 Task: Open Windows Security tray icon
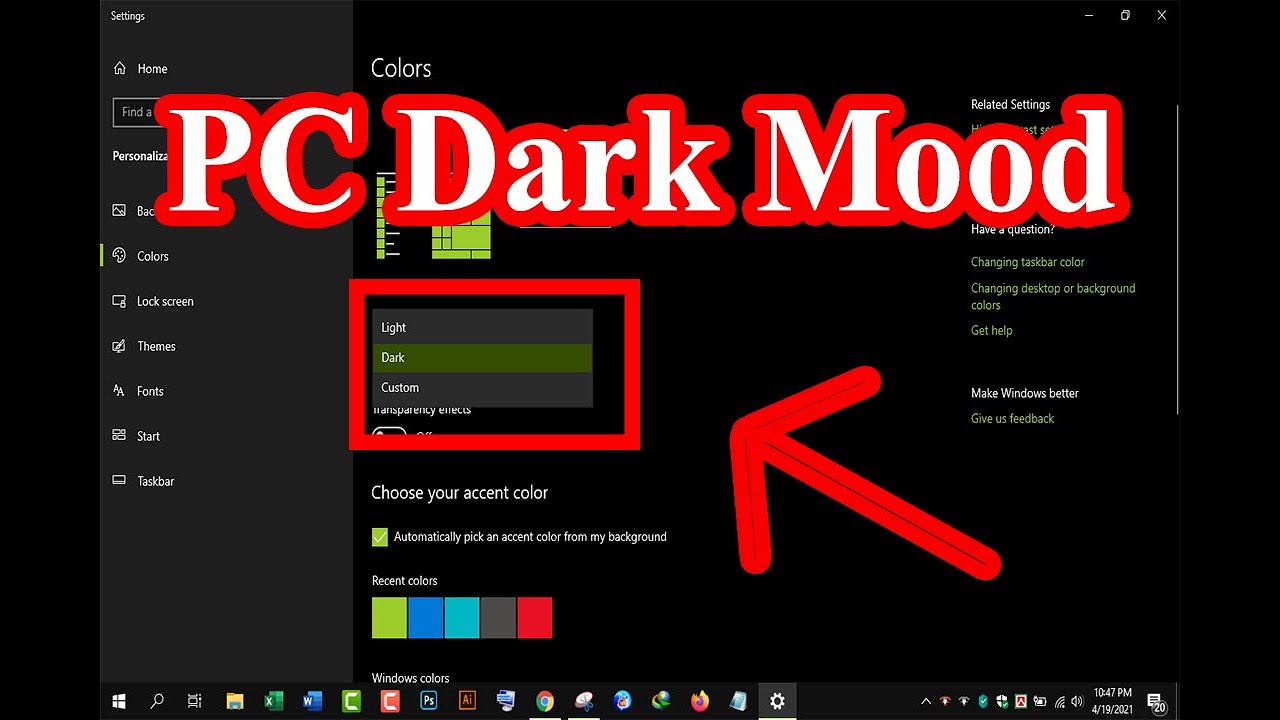1002,701
